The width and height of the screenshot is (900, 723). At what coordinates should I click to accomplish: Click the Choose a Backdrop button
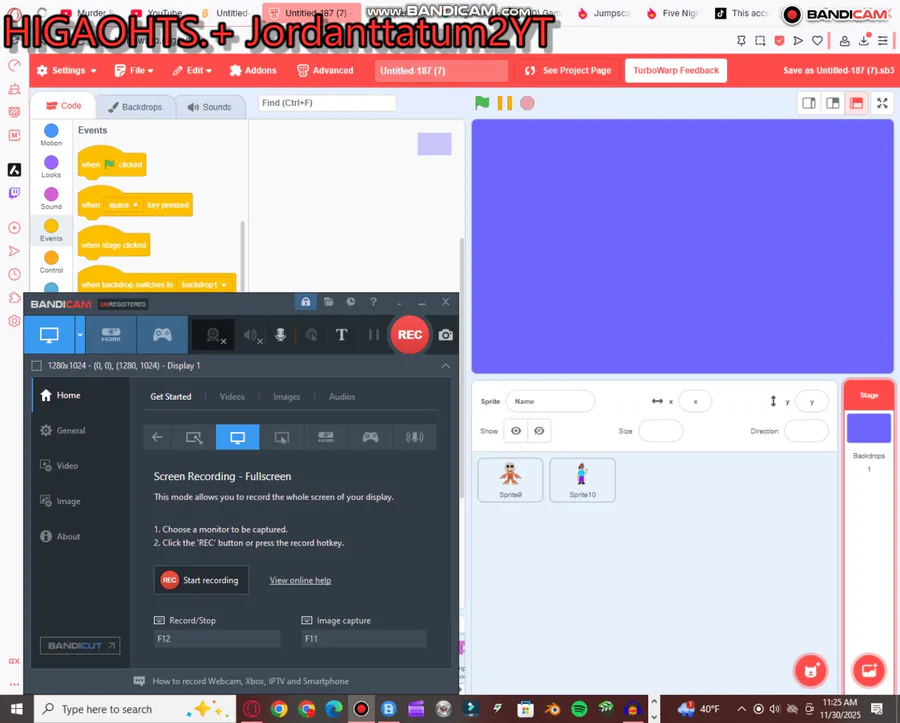point(868,670)
